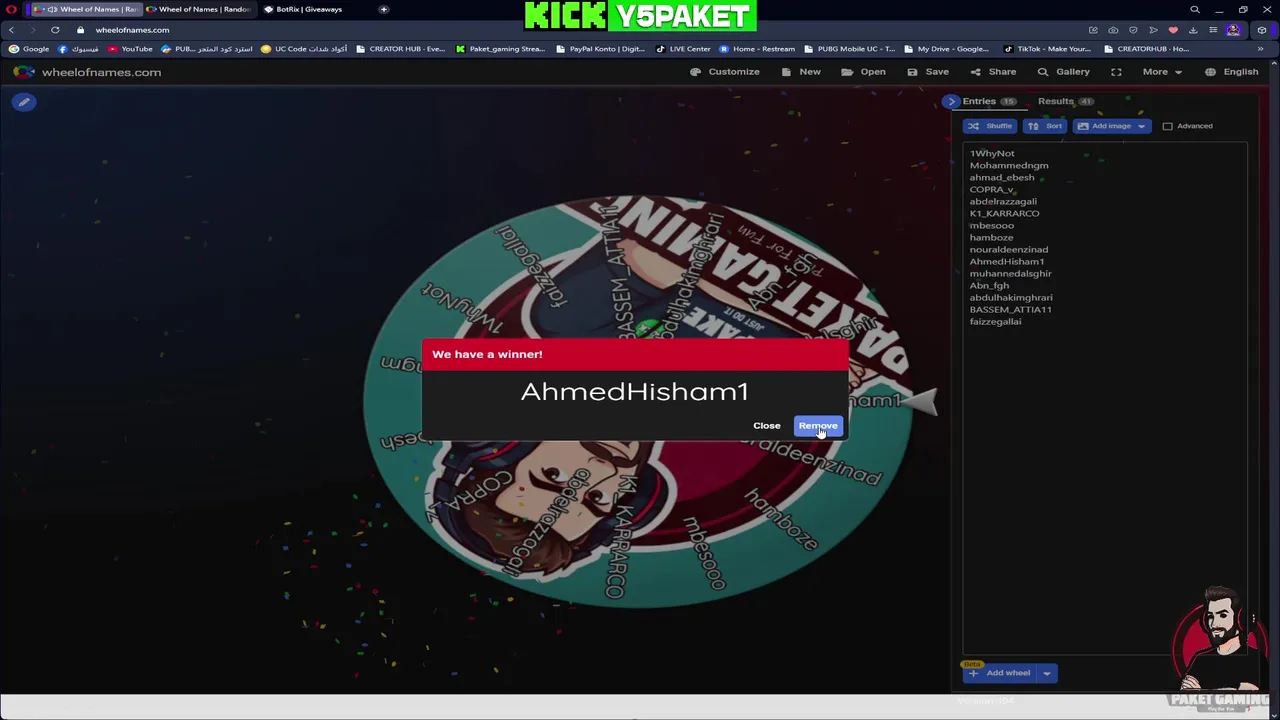The image size is (1280, 720).
Task: Click the shield privacy icon in address bar
Action: pyautogui.click(x=1133, y=30)
